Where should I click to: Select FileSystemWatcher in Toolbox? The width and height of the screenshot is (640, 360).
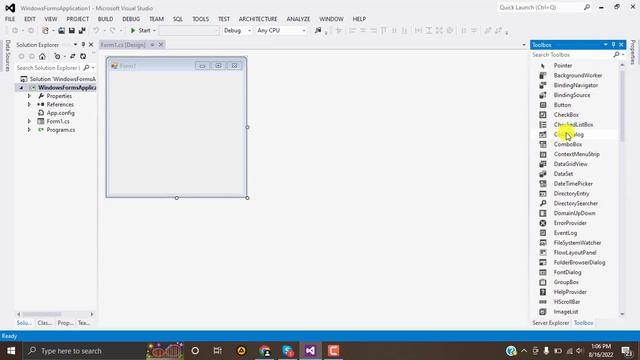point(577,242)
